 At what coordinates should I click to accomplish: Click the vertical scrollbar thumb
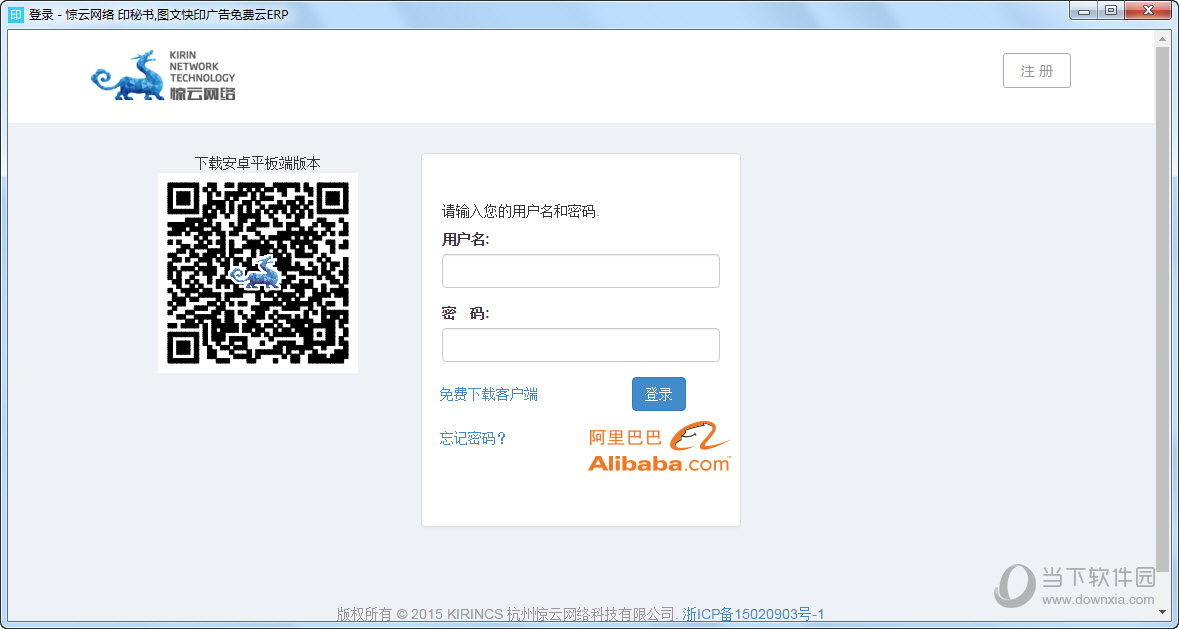[x=1162, y=308]
